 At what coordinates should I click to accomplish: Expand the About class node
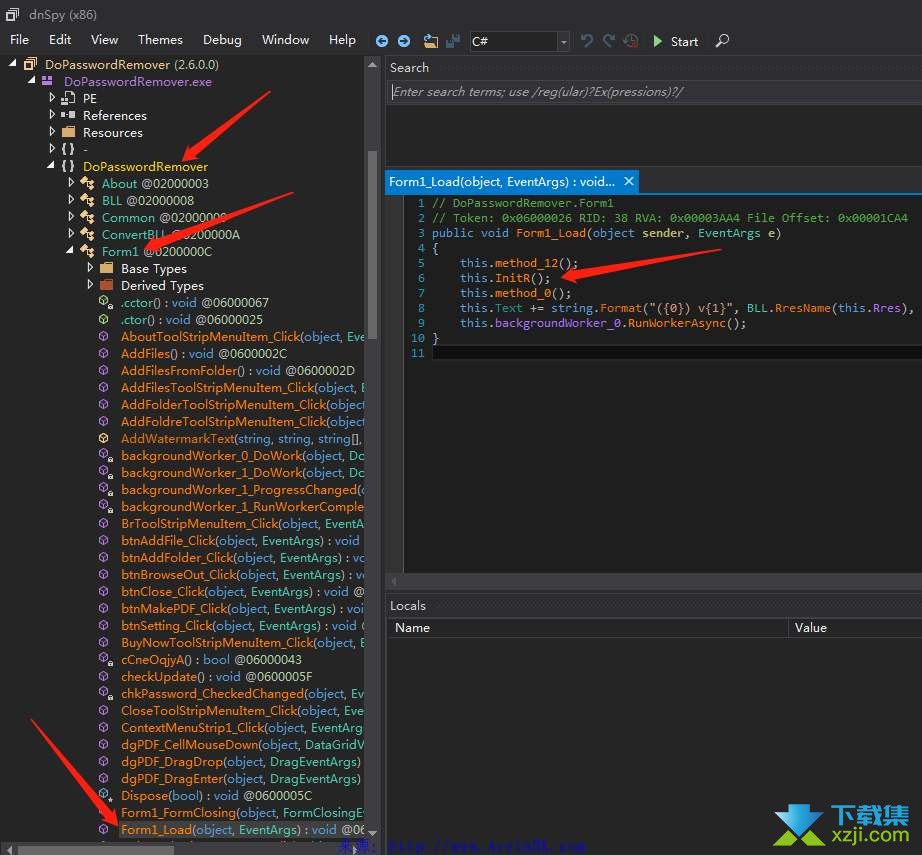(x=71, y=183)
